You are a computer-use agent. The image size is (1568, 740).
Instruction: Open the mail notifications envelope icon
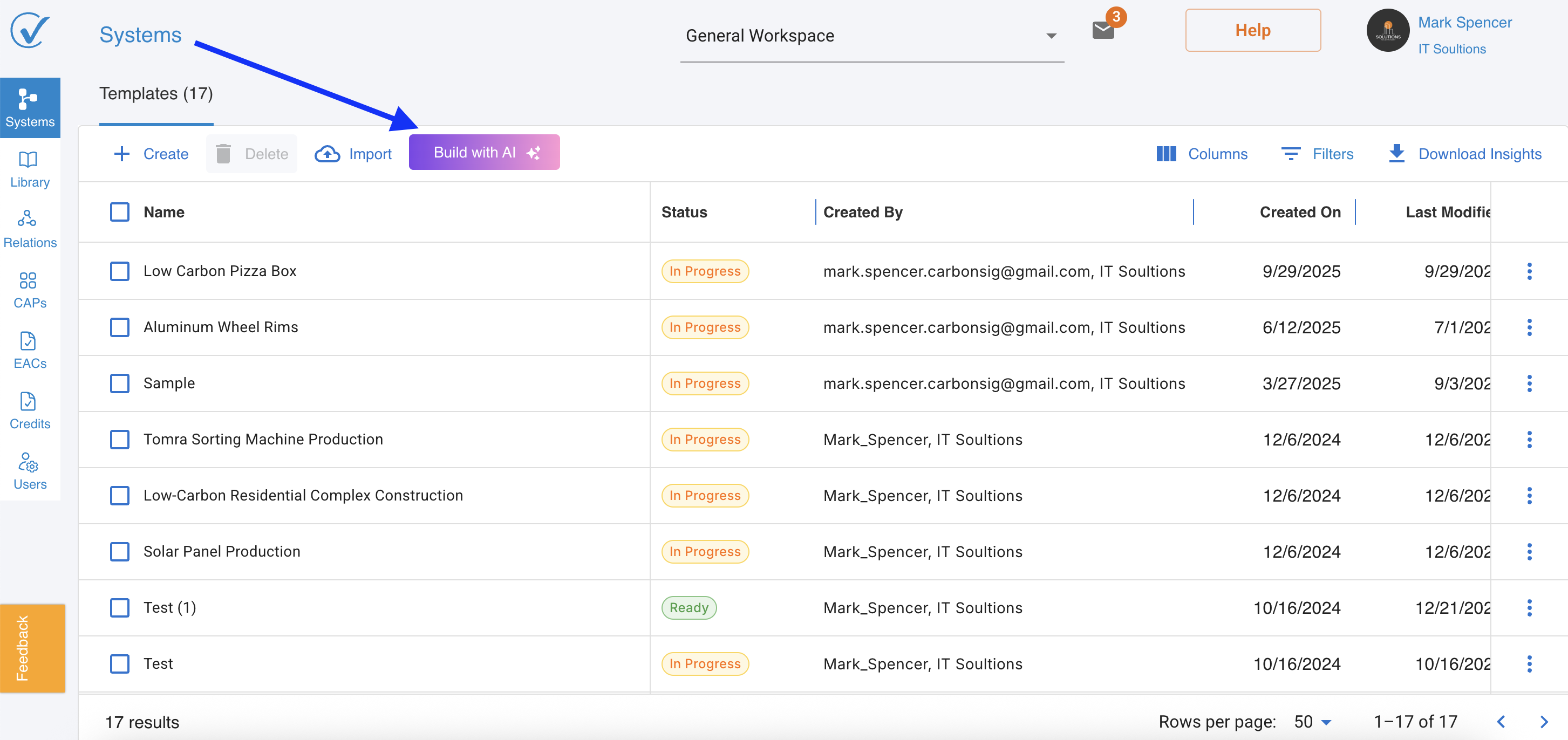click(x=1103, y=30)
